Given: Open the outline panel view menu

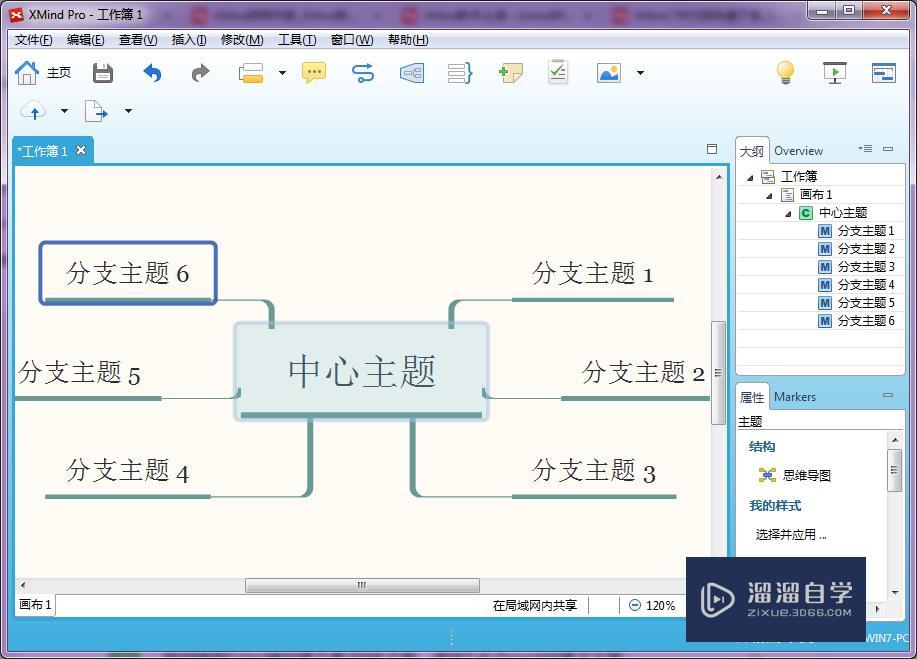Looking at the screenshot, I should (865, 149).
